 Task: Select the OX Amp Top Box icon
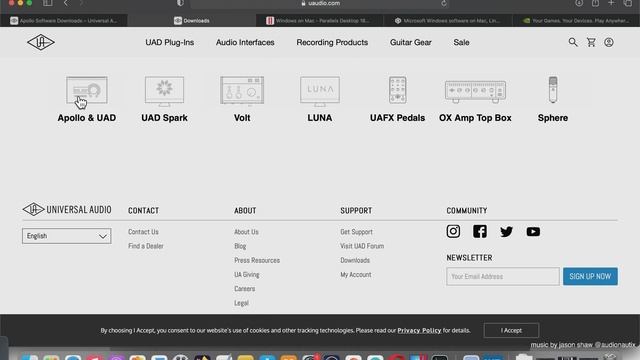[x=475, y=91]
